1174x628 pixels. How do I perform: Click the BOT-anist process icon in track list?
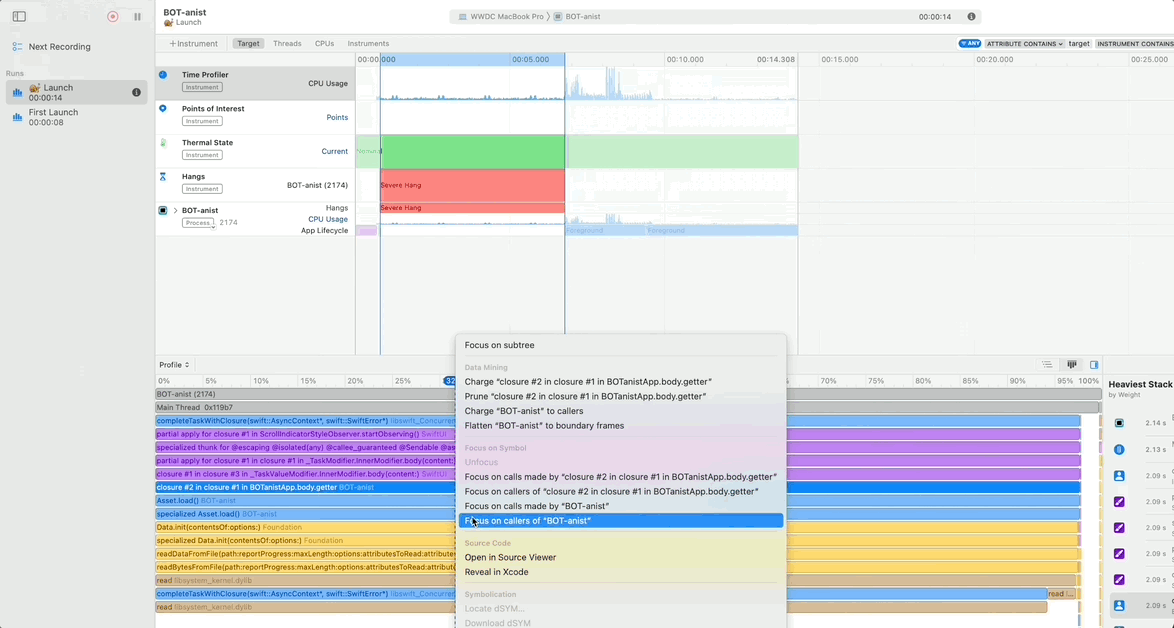(x=162, y=210)
